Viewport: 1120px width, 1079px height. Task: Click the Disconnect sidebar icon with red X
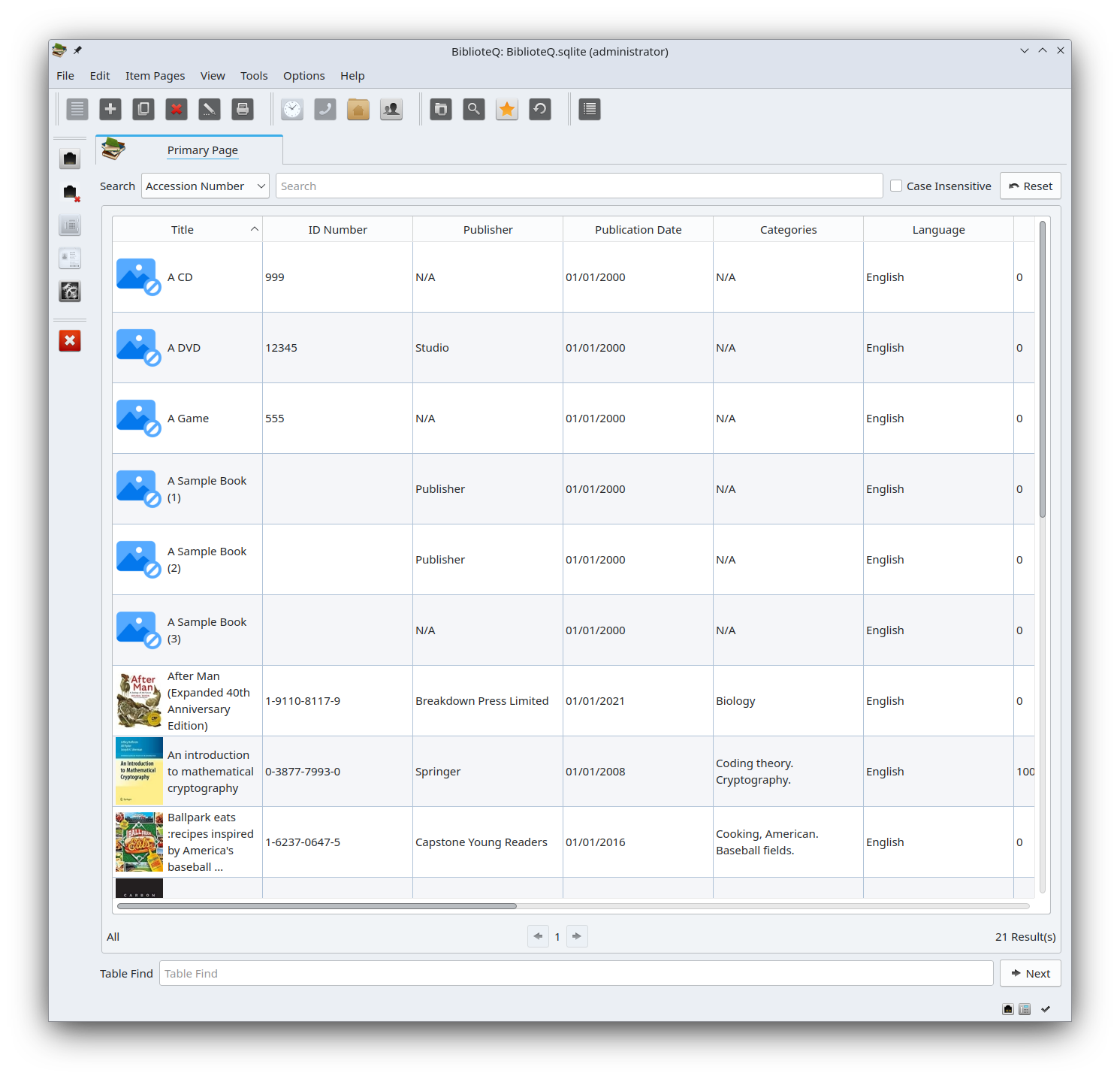(70, 192)
